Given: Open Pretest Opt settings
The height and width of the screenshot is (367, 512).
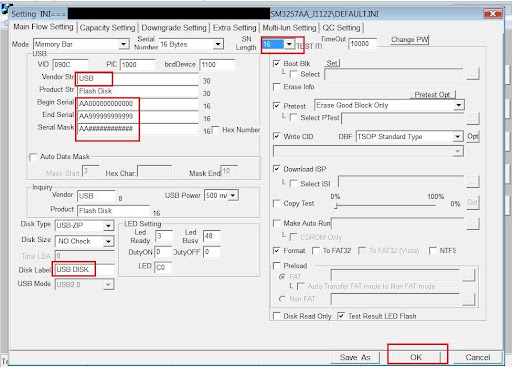Looking at the screenshot, I should (432, 95).
